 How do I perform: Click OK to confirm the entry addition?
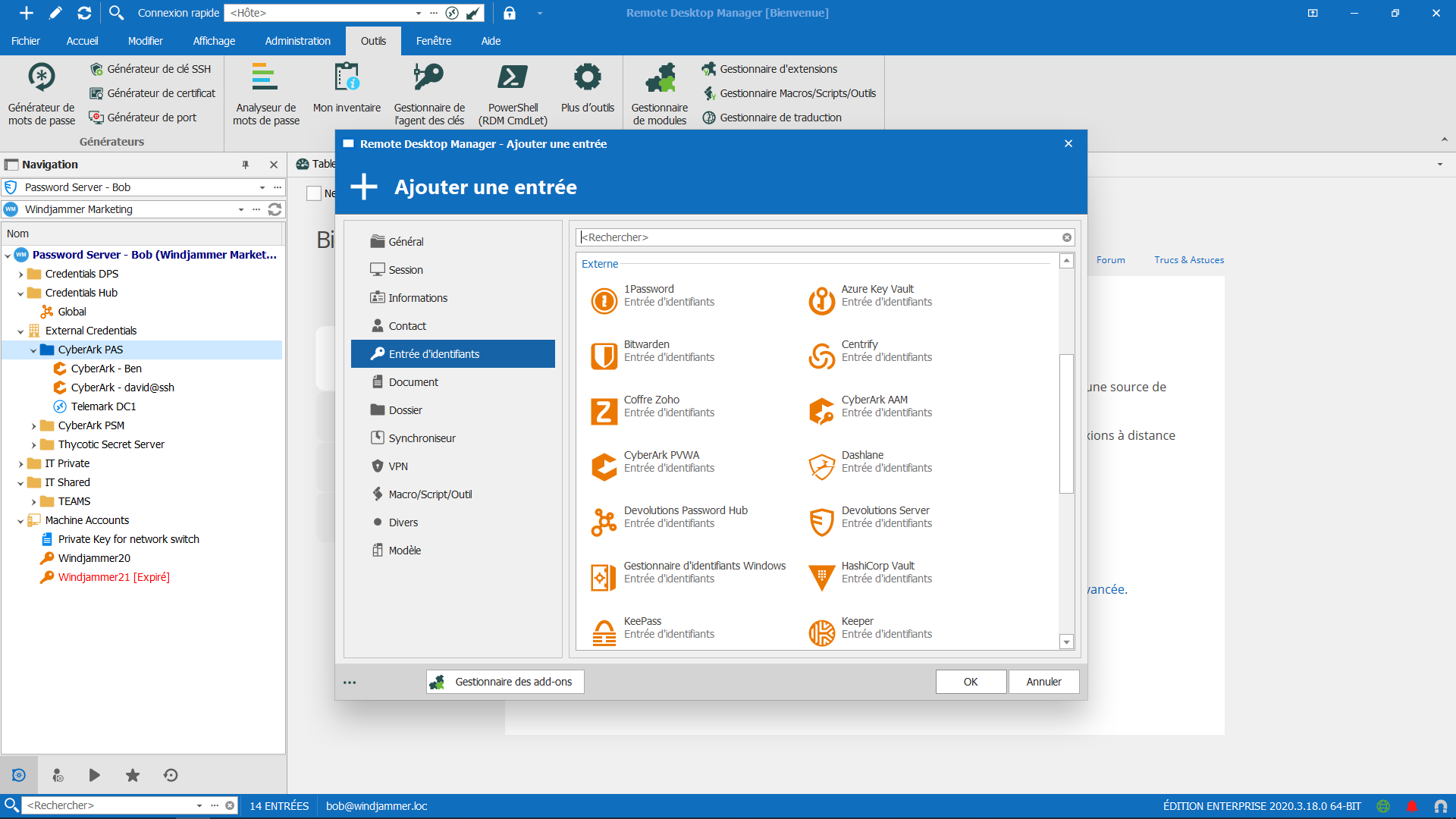(970, 681)
